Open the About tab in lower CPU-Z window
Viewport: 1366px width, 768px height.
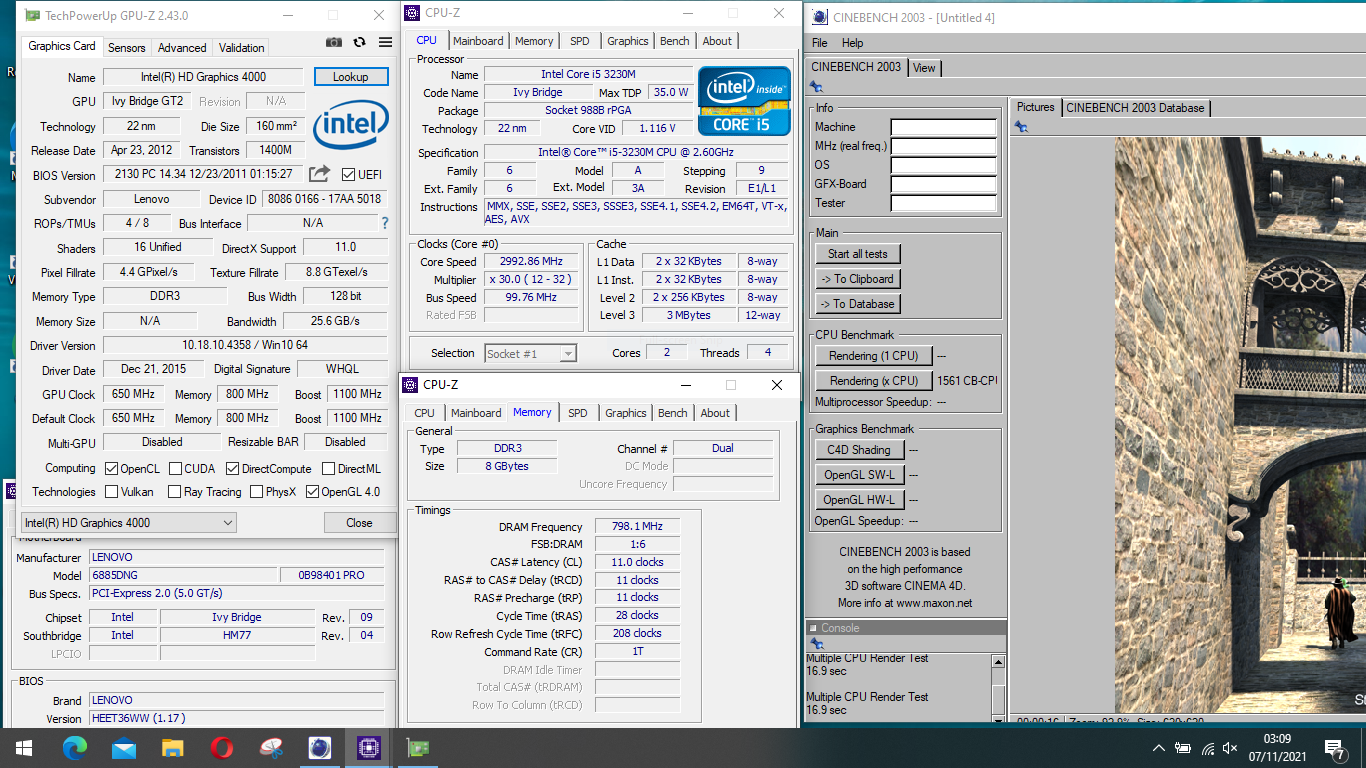click(715, 413)
